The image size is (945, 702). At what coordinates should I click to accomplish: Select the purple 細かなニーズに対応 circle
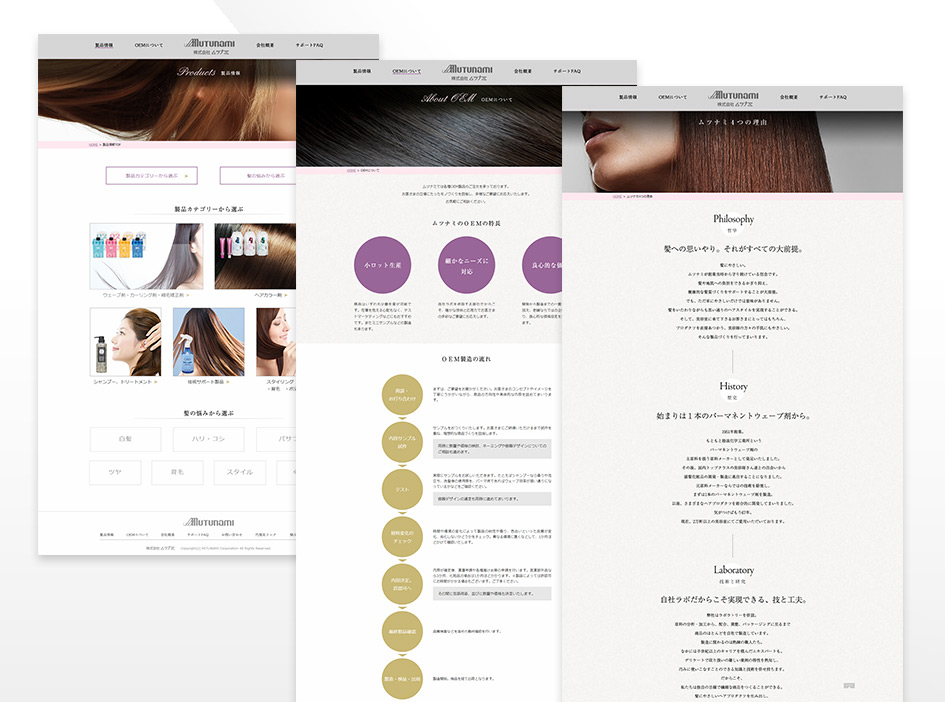tap(466, 265)
